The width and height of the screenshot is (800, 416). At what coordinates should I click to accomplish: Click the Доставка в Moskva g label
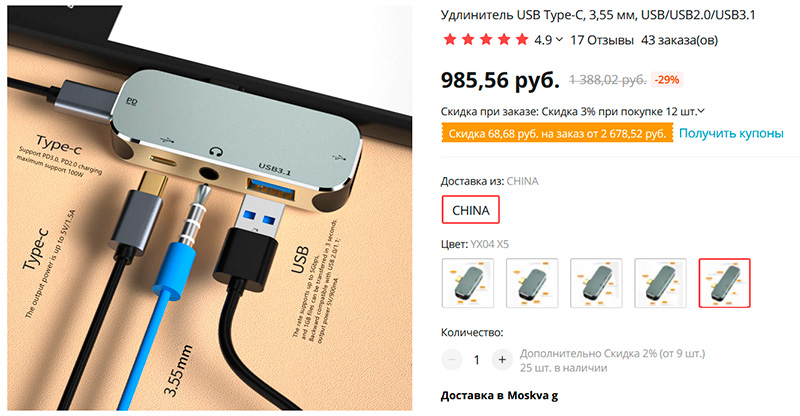coord(499,396)
